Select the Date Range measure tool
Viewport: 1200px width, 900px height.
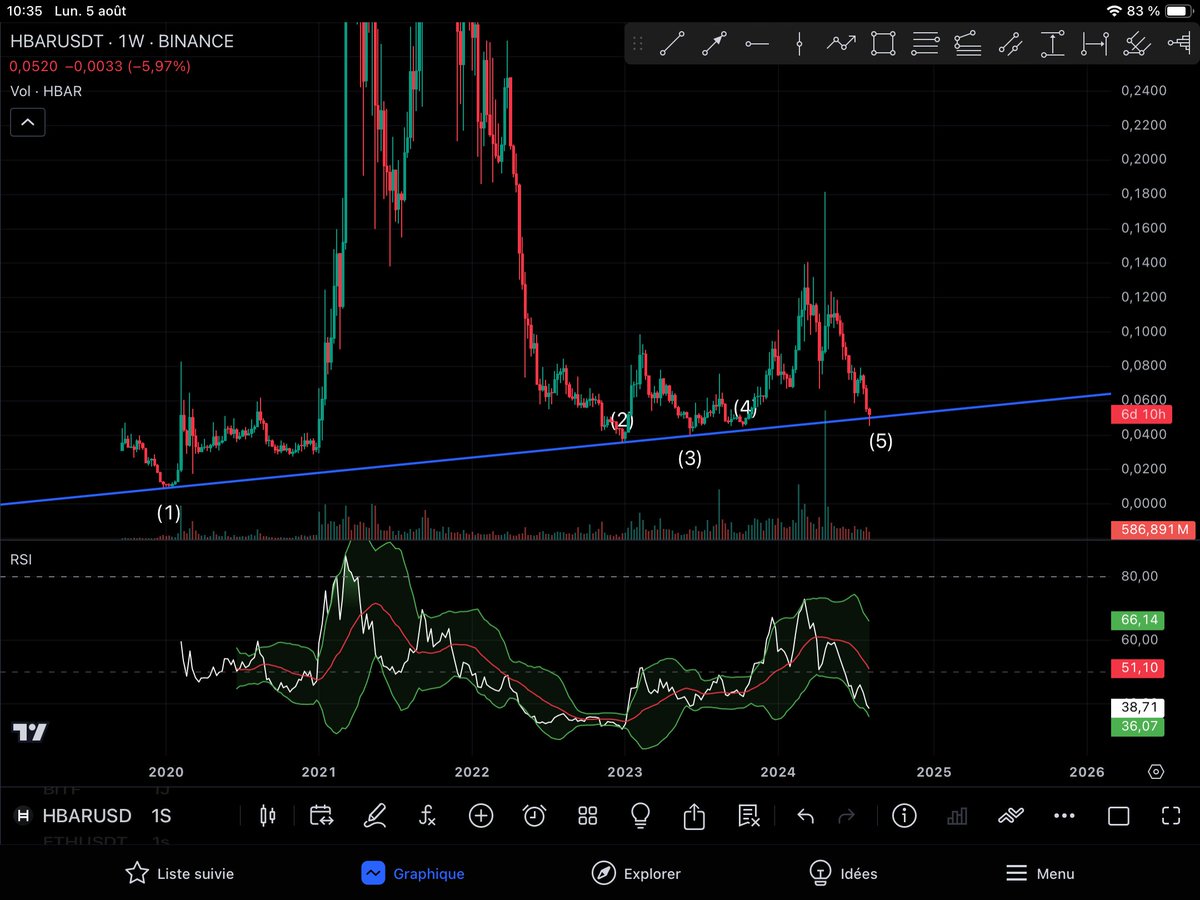[1095, 43]
